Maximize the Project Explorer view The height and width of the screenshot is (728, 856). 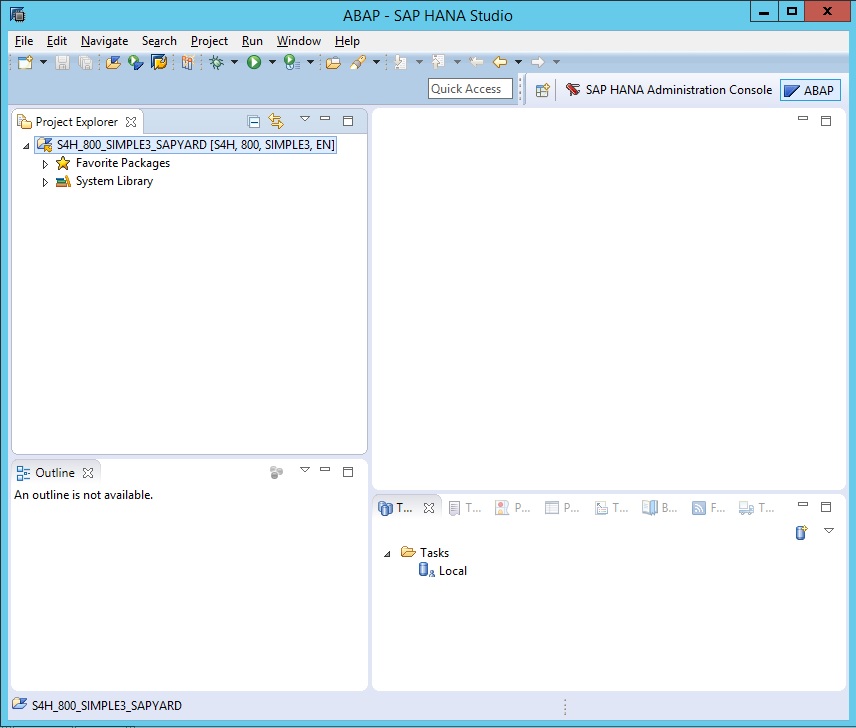348,121
